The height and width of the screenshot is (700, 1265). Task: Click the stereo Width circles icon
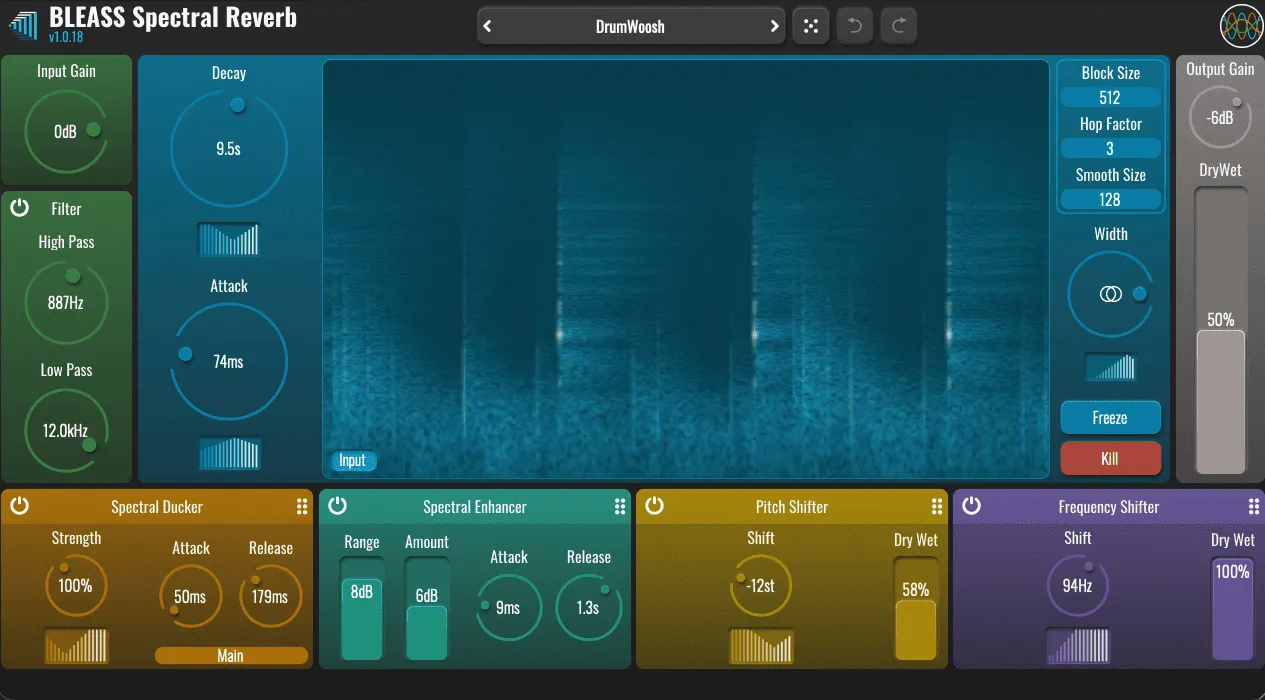[1110, 294]
